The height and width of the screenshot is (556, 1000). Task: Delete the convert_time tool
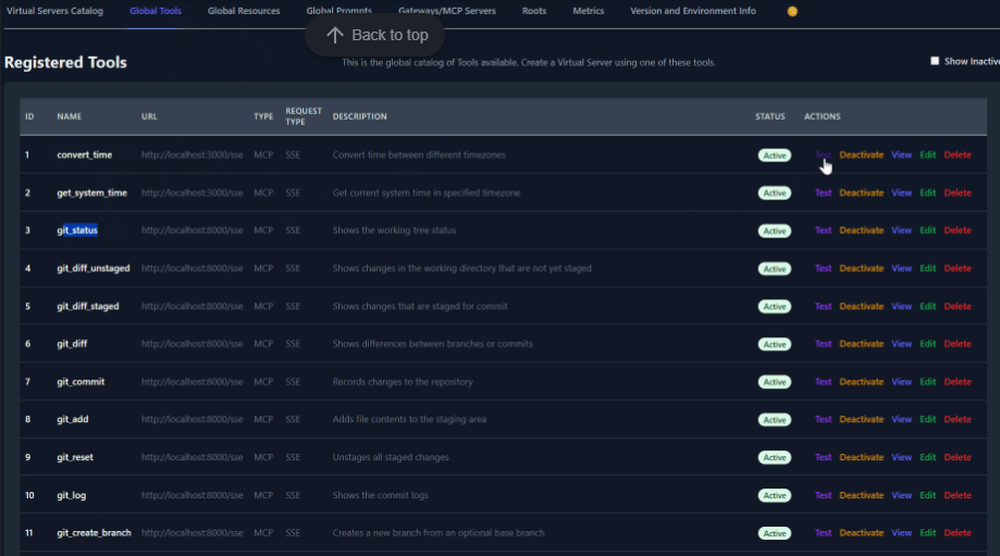(957, 155)
